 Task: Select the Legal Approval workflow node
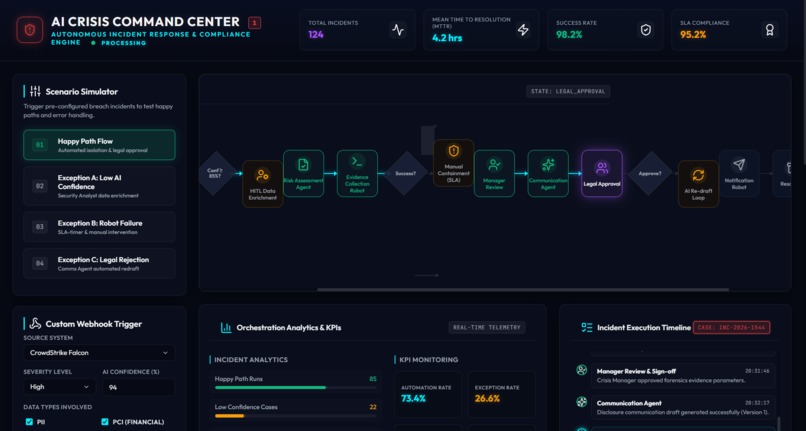click(602, 173)
